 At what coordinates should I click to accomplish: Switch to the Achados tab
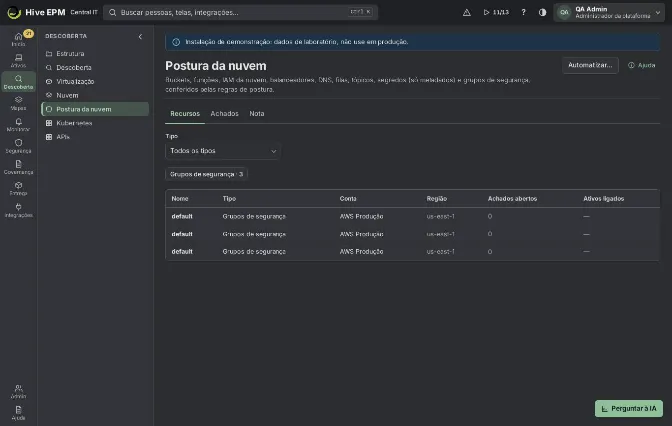[224, 114]
